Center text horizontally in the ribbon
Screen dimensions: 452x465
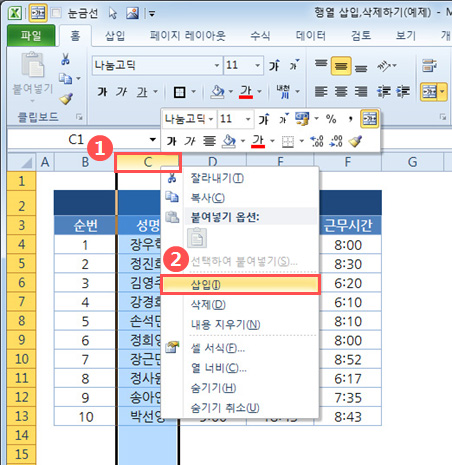341,91
